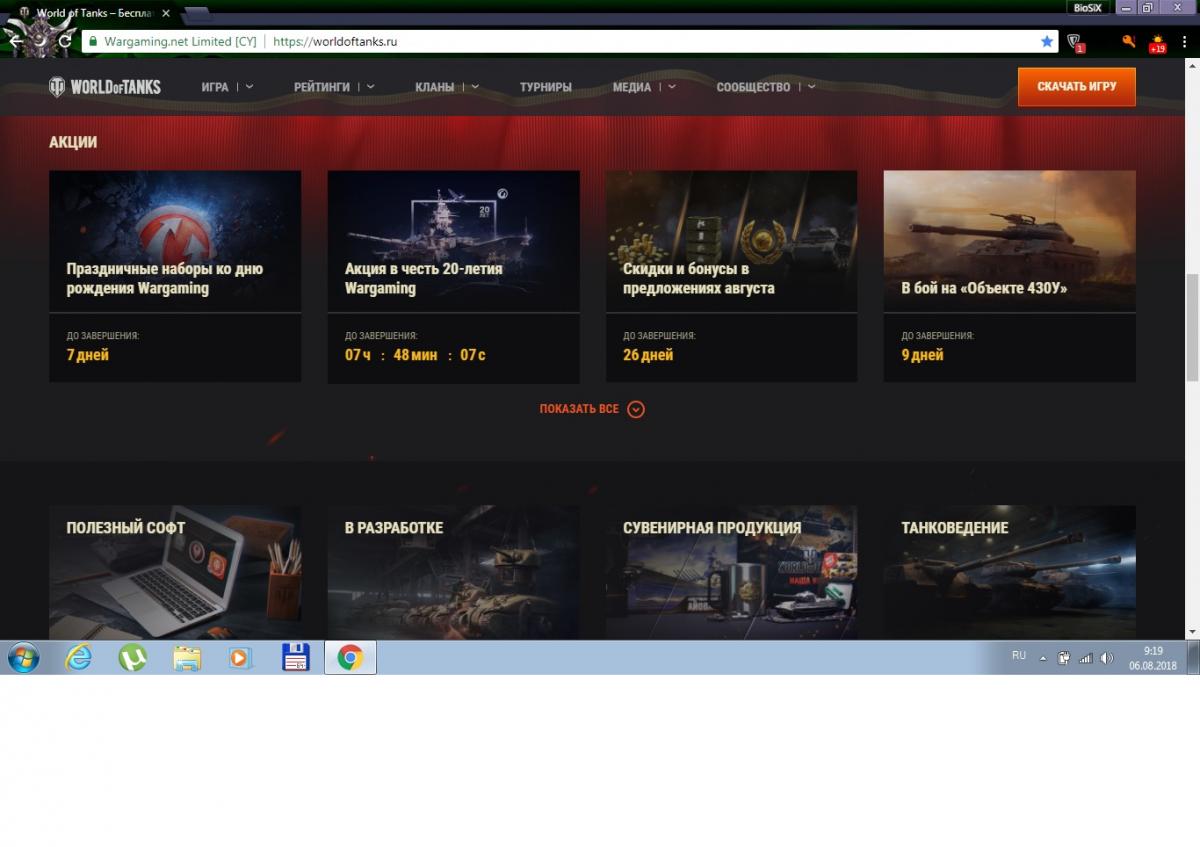Bookmark page with the star icon

click(1047, 42)
